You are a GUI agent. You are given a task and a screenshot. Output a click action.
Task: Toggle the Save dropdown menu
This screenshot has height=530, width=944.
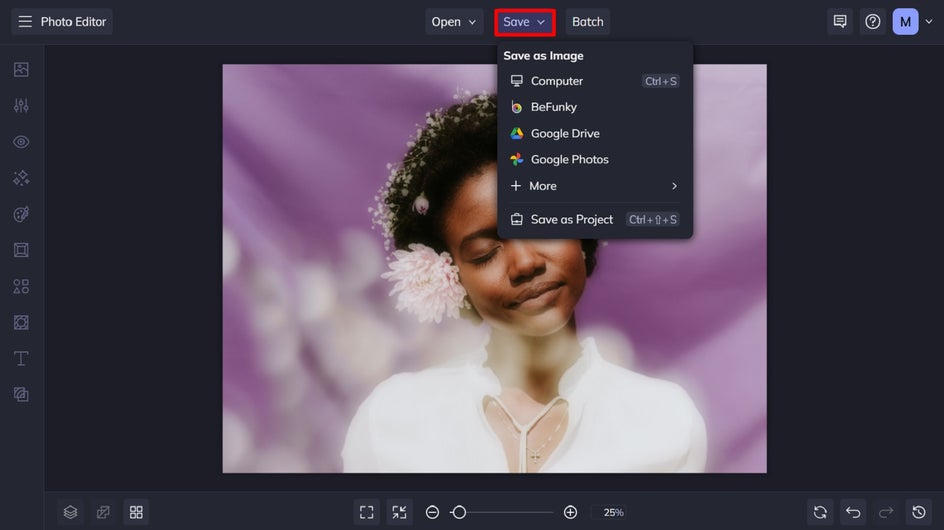click(x=524, y=22)
